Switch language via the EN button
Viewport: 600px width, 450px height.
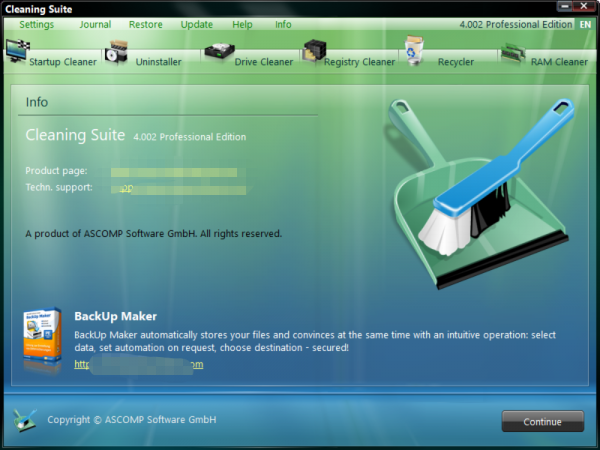pos(585,24)
